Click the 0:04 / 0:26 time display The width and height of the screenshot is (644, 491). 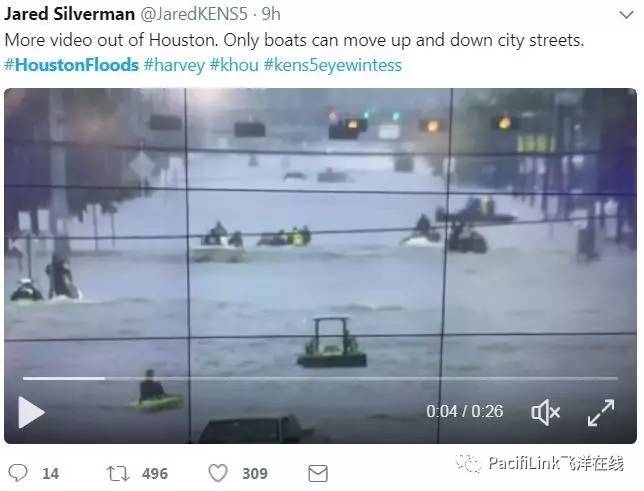point(465,411)
